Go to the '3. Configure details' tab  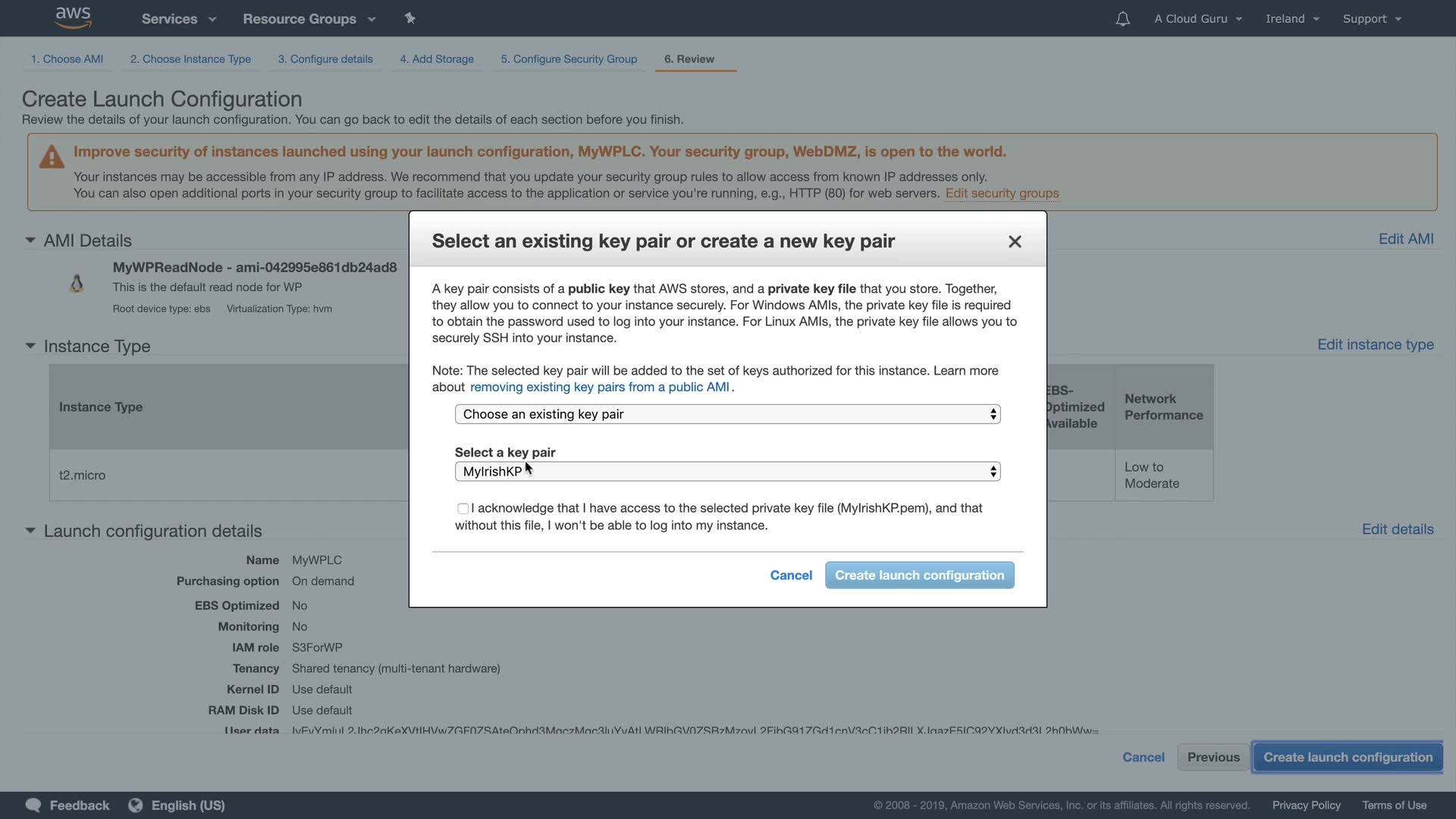tap(325, 59)
